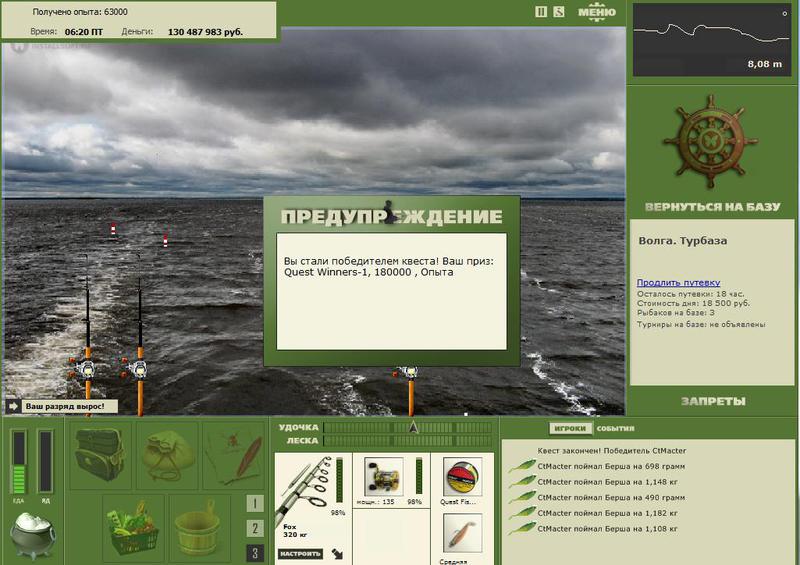Click message Квест закончен! Победитель CtMacter
This screenshot has height=565, width=800.
(x=611, y=451)
